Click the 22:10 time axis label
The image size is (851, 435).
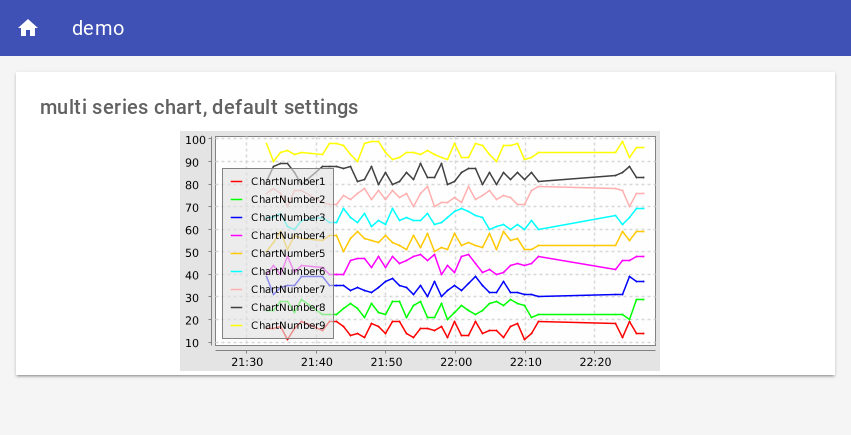pyautogui.click(x=525, y=362)
